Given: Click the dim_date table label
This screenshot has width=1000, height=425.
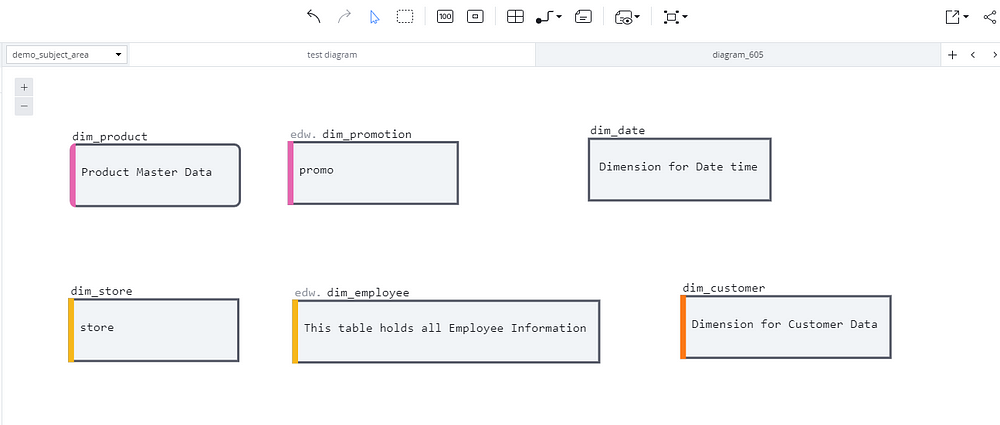Looking at the screenshot, I should click(x=617, y=130).
